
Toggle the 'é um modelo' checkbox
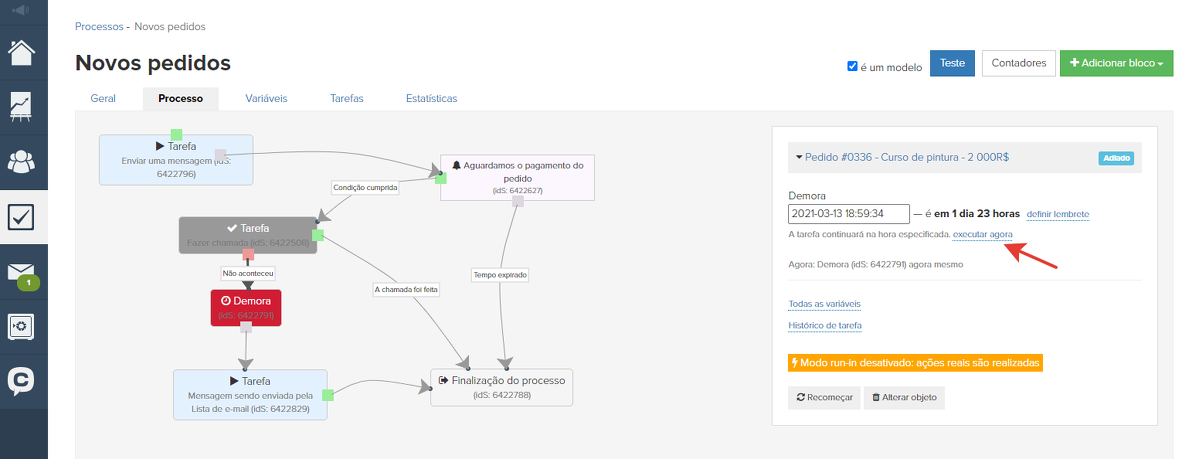[x=852, y=67]
